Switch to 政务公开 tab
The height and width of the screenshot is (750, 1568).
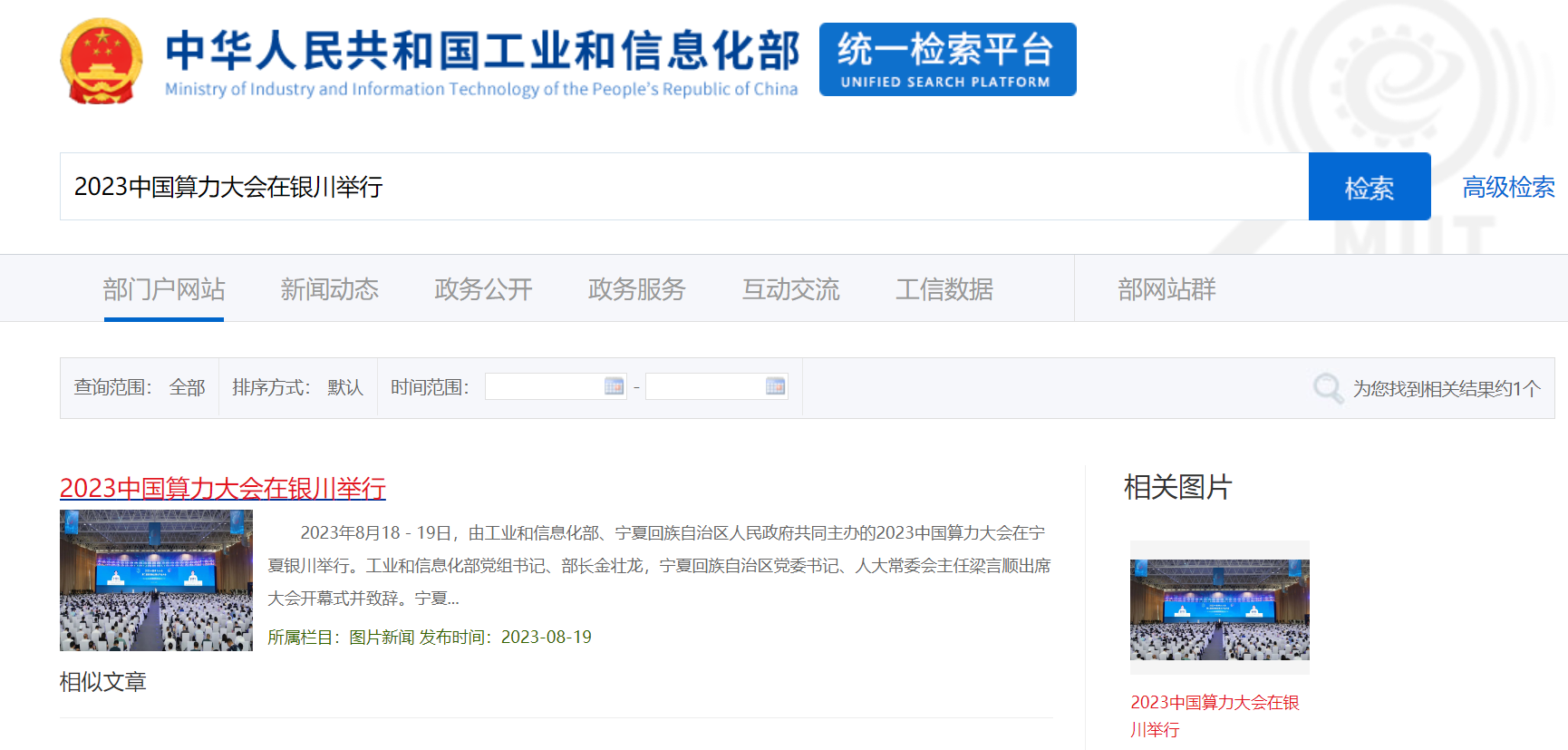(x=483, y=289)
